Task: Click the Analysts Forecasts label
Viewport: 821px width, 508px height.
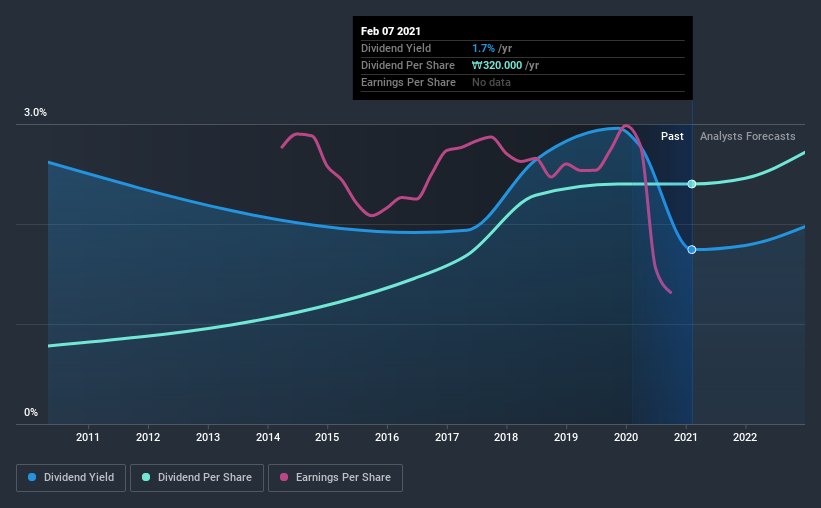Action: pyautogui.click(x=748, y=136)
